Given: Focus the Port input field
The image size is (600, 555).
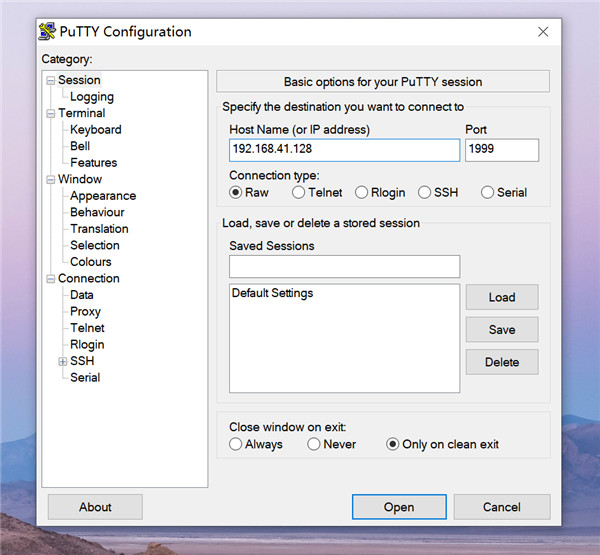Looking at the screenshot, I should (502, 150).
